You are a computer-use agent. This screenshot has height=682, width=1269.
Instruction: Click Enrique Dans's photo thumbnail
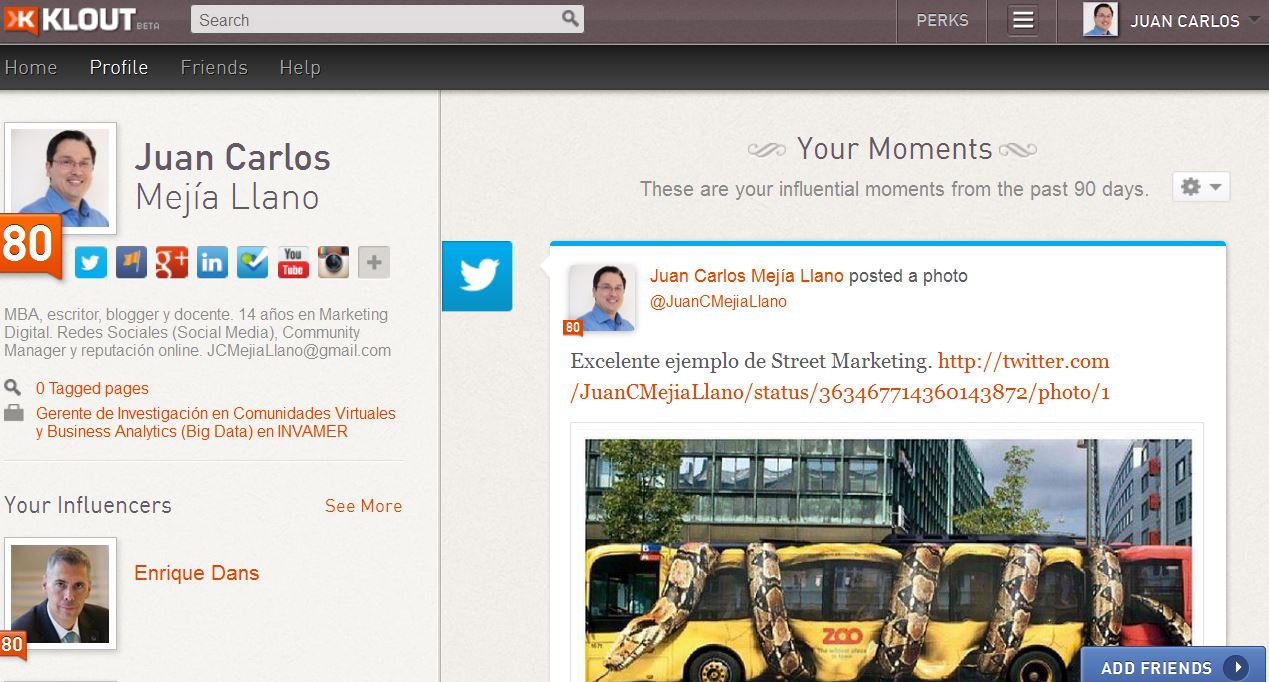click(x=60, y=594)
